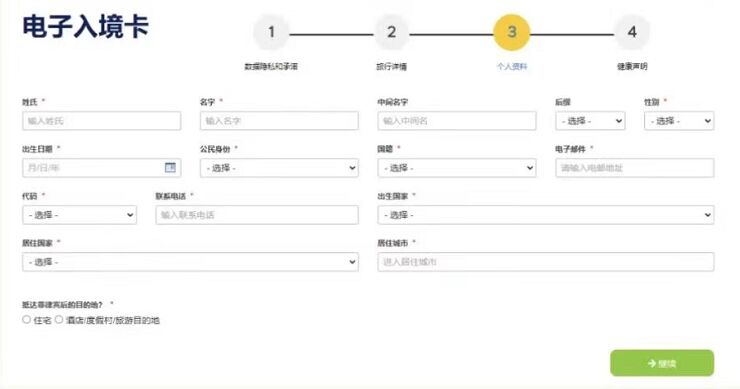
Task: Focus the 居住城市 input field
Action: [546, 262]
